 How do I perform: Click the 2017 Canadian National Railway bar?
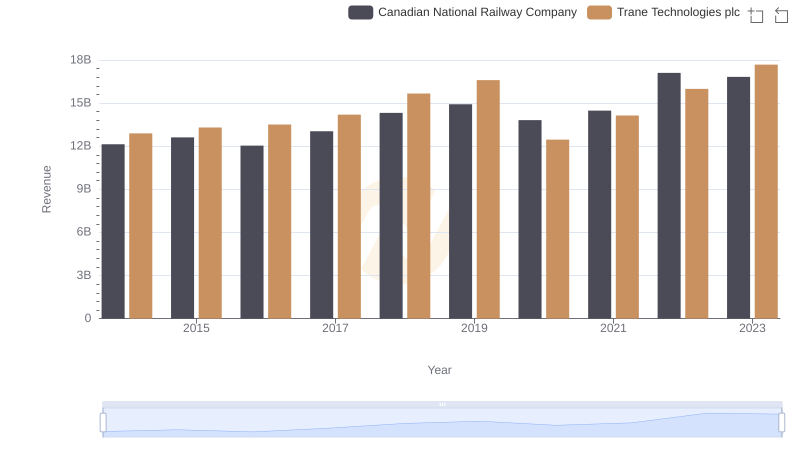(321, 225)
